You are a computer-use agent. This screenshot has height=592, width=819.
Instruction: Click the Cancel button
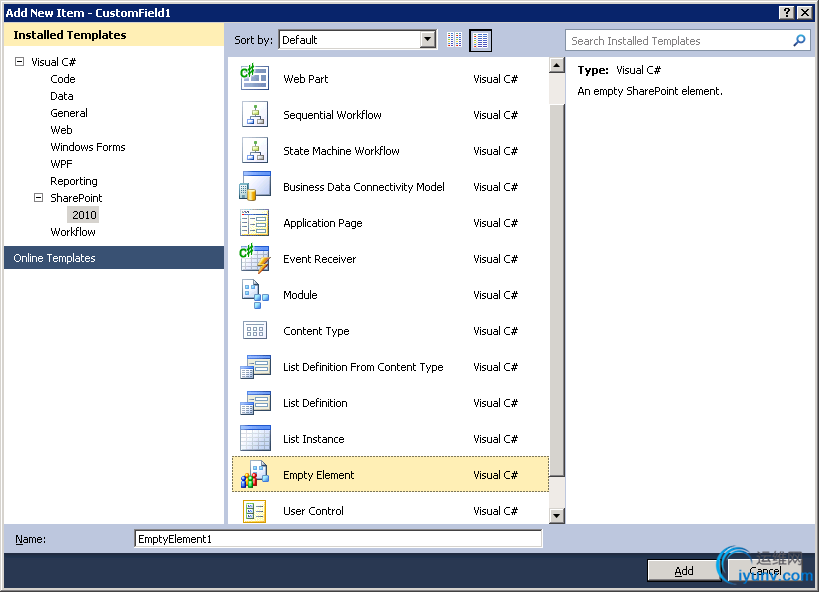tap(765, 571)
